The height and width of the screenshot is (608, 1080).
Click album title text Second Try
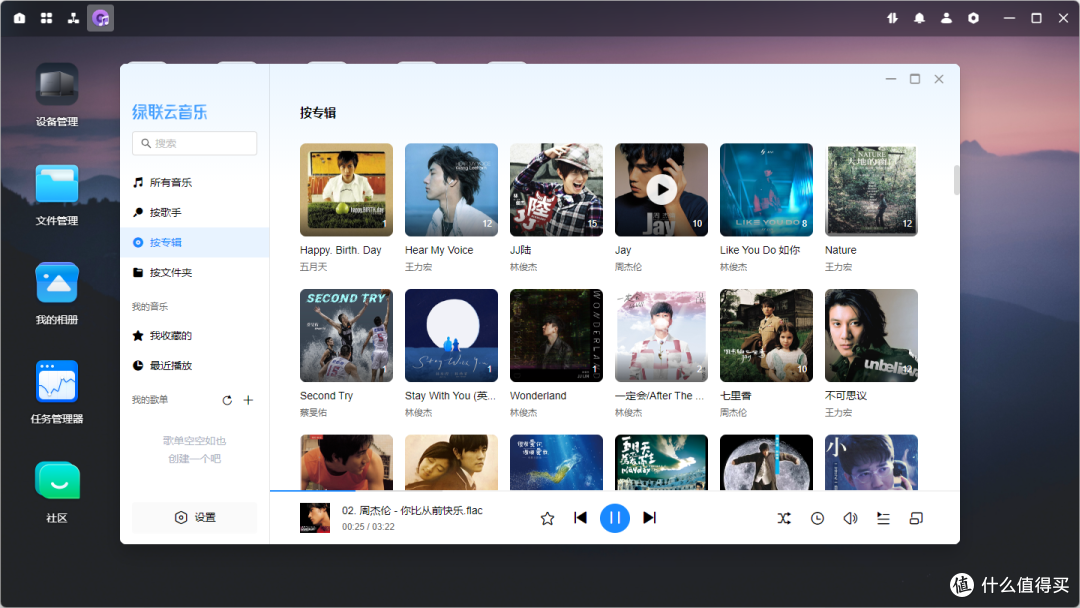326,396
